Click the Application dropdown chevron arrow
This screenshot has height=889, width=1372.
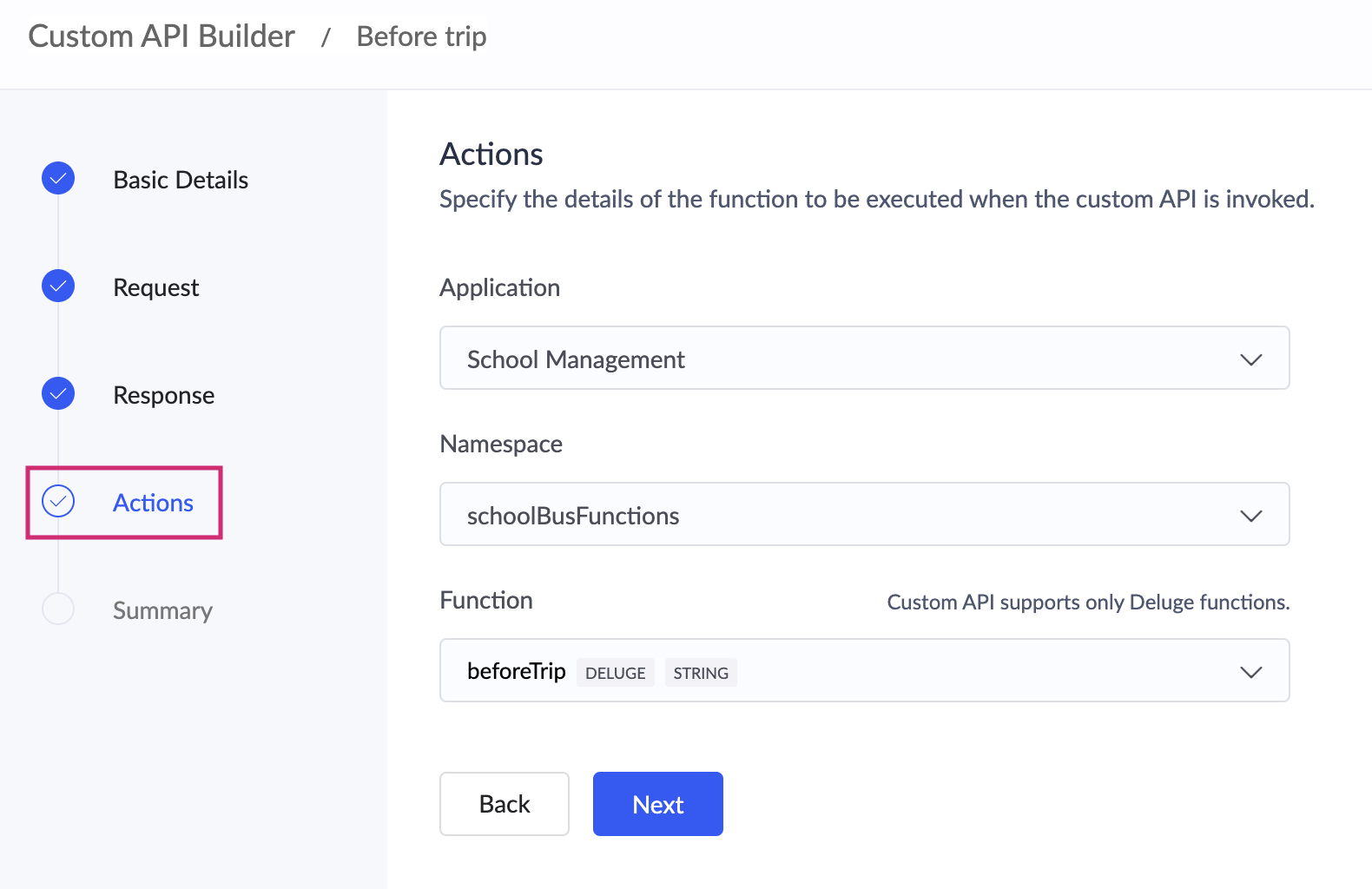point(1250,359)
